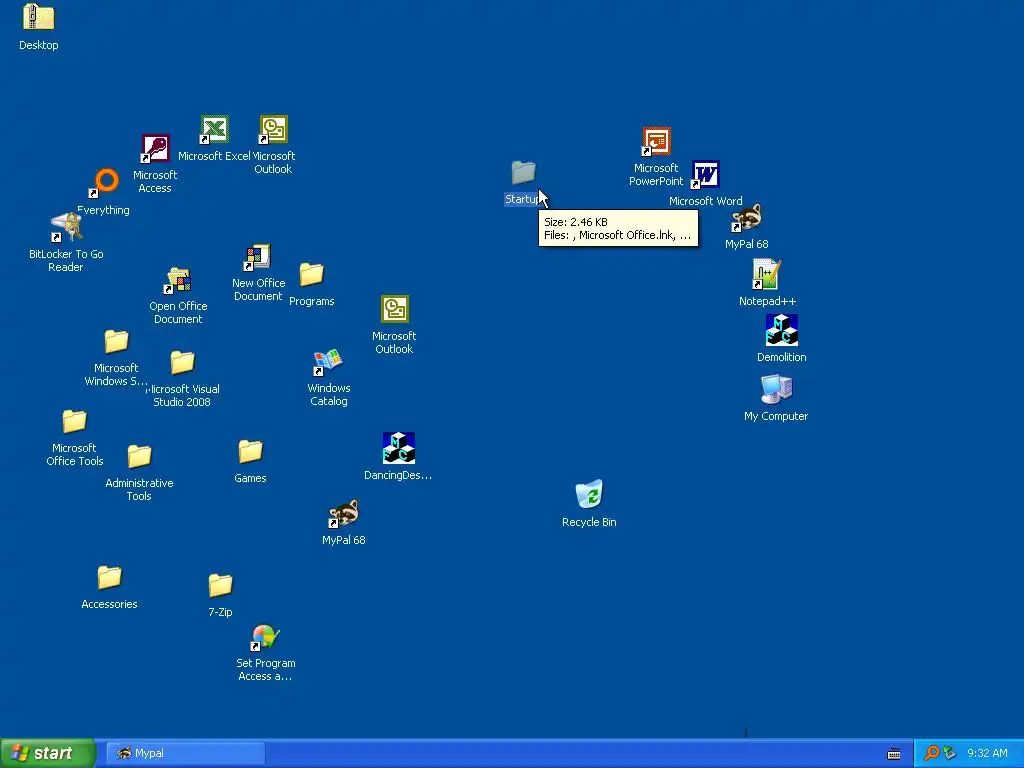1024x768 pixels.
Task: Select the MyPal 68 shortcut below DancingDes...
Action: tap(344, 514)
